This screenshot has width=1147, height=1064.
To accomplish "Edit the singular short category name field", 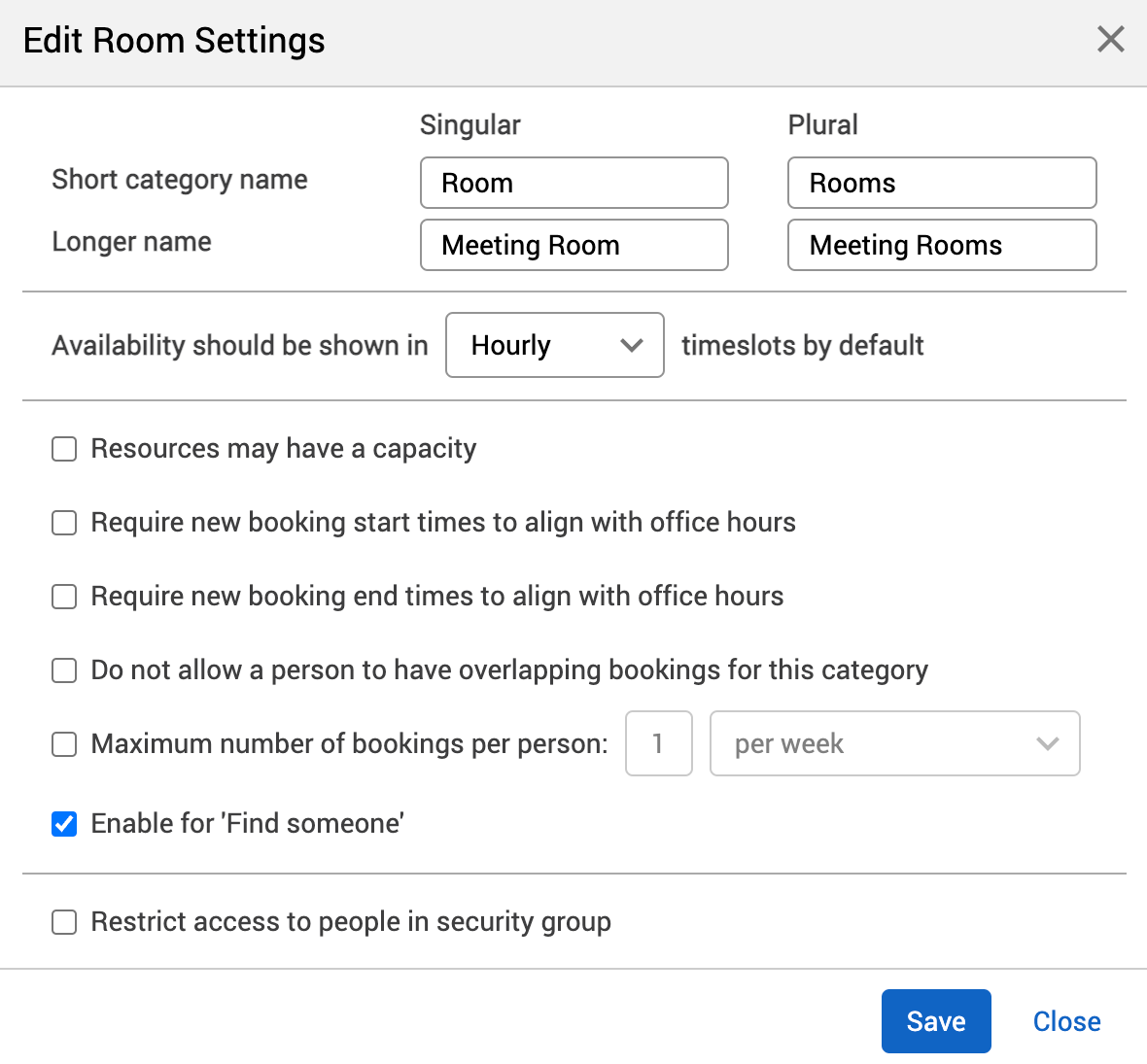I will pyautogui.click(x=573, y=183).
